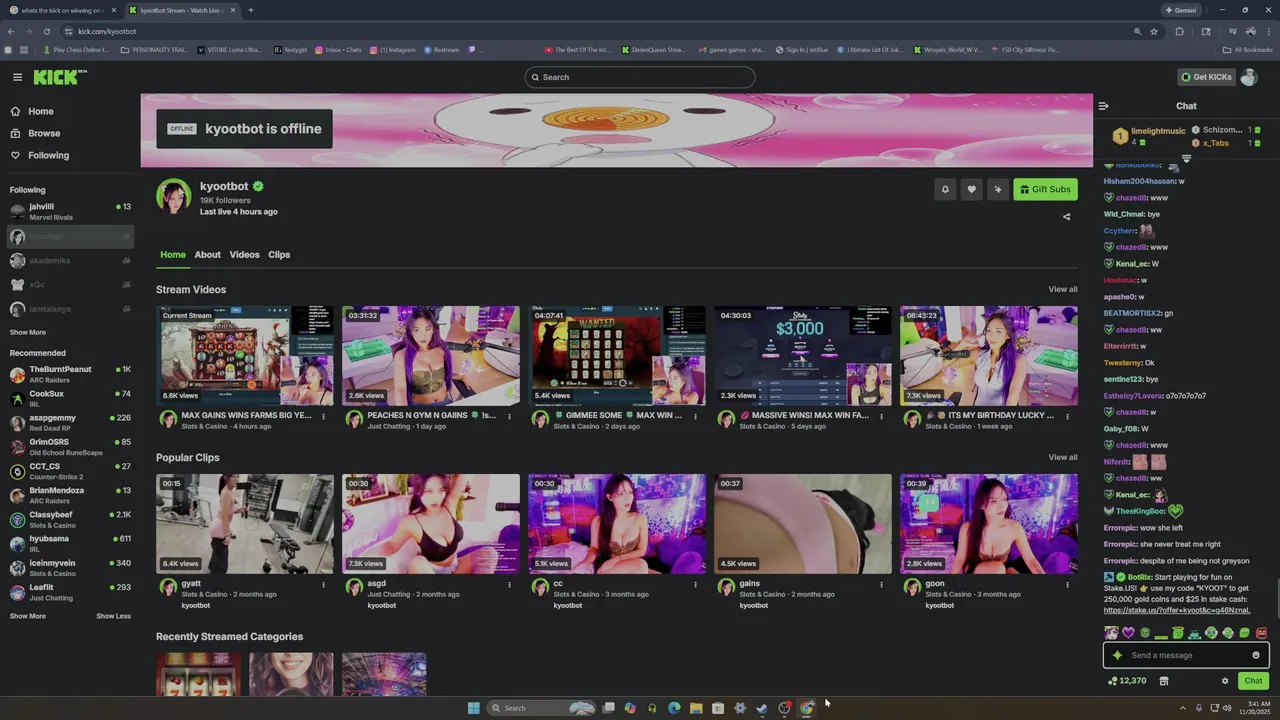
Task: Open All Bookmarks folder
Action: tap(1248, 50)
